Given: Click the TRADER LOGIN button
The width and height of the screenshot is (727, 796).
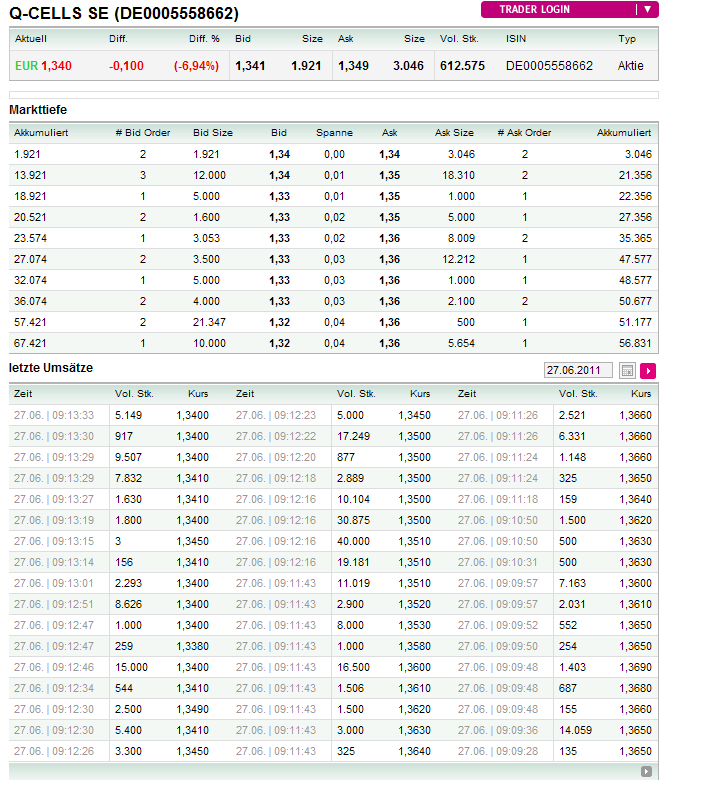Looking at the screenshot, I should [x=558, y=9].
